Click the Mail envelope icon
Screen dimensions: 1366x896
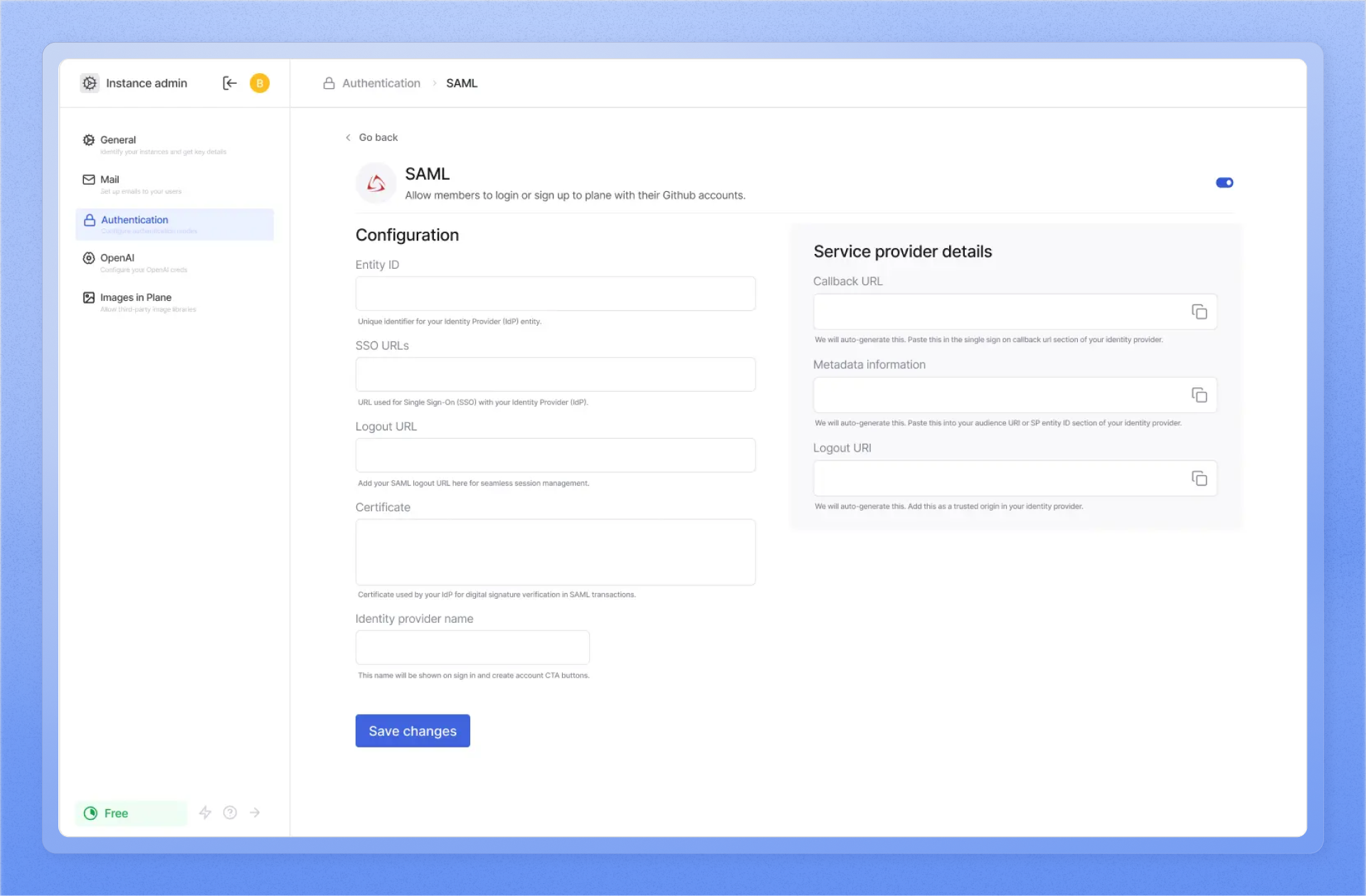(x=88, y=179)
